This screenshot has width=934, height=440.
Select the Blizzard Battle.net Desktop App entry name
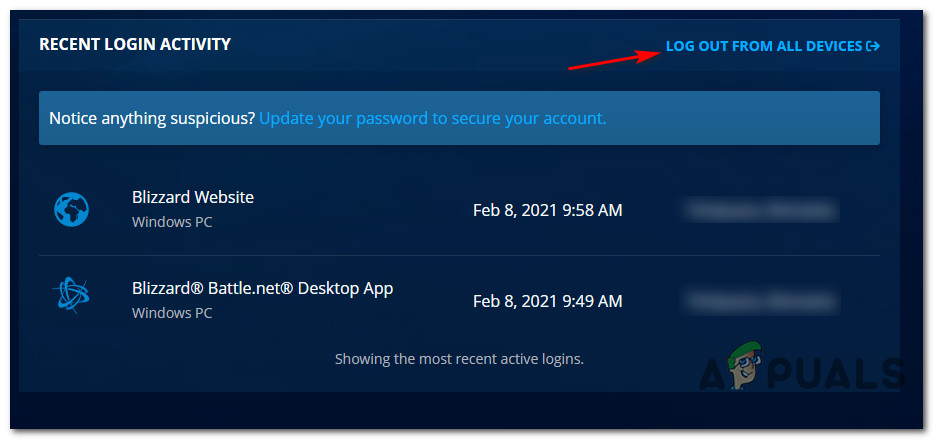pos(262,288)
